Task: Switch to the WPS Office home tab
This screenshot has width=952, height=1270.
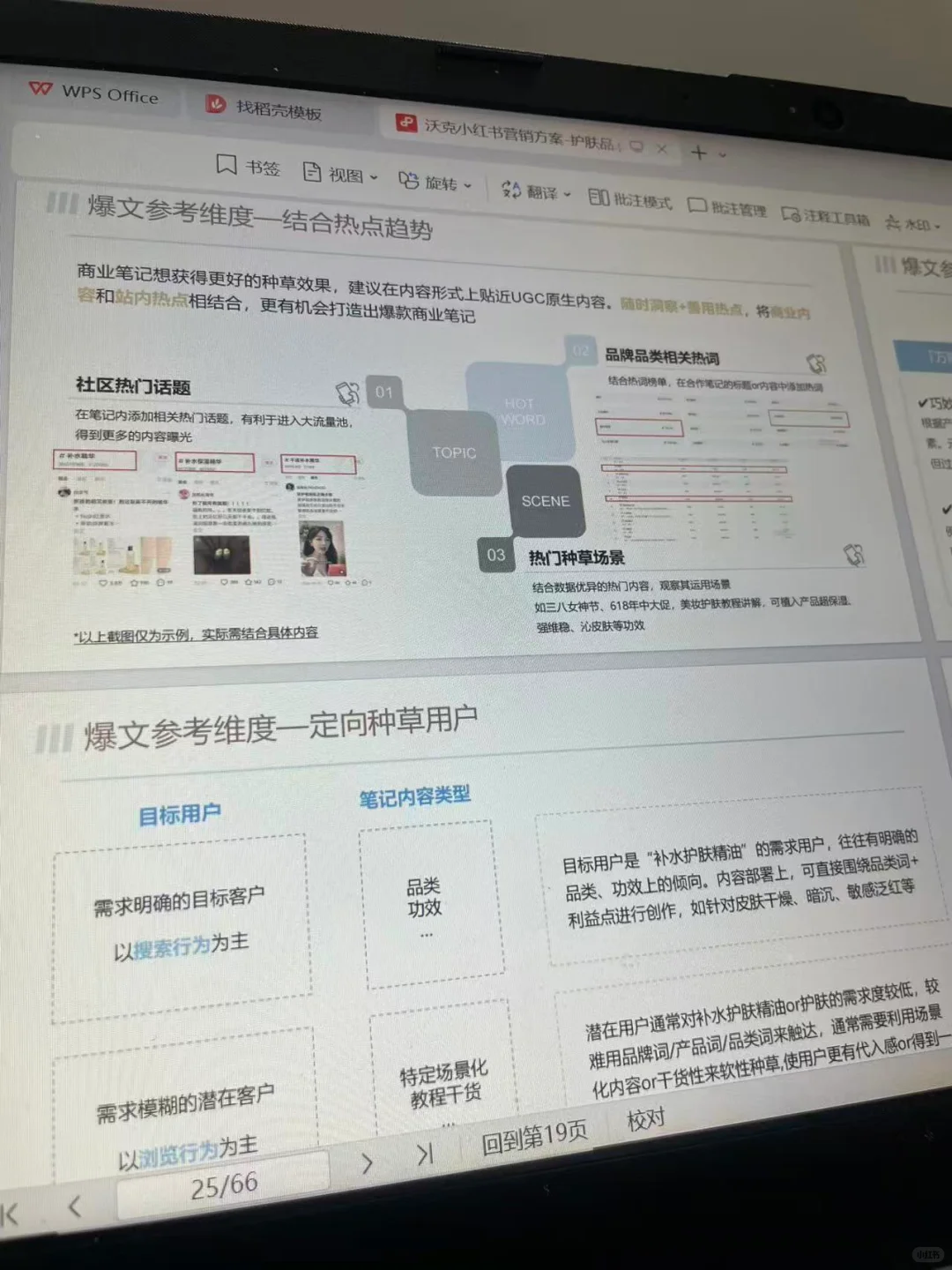Action: pyautogui.click(x=93, y=93)
